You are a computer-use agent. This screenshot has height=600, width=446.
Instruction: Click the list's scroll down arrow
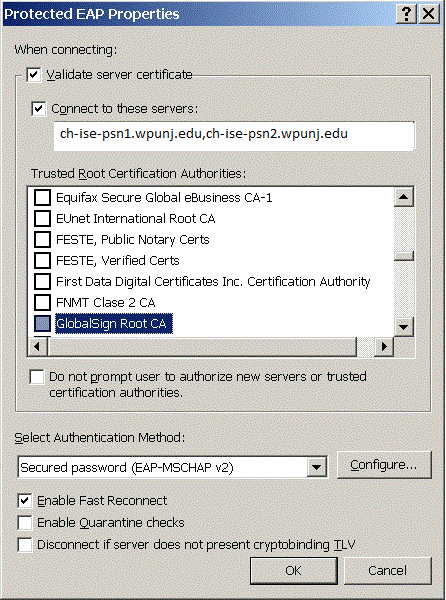pyautogui.click(x=404, y=327)
